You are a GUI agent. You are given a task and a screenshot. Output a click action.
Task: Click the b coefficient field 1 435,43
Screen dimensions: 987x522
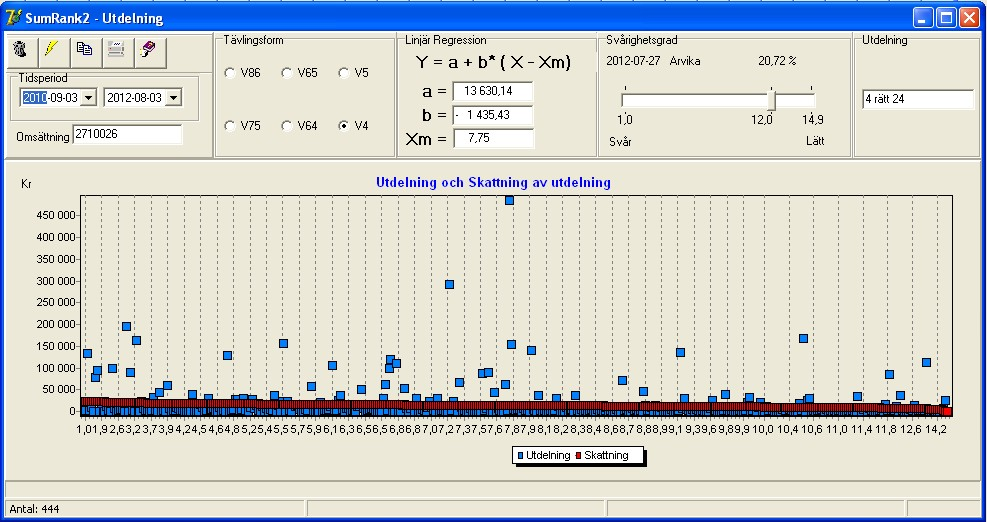tap(493, 115)
